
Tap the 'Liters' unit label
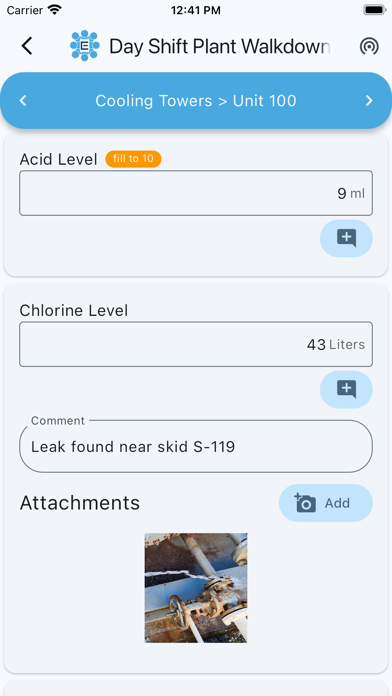347,344
